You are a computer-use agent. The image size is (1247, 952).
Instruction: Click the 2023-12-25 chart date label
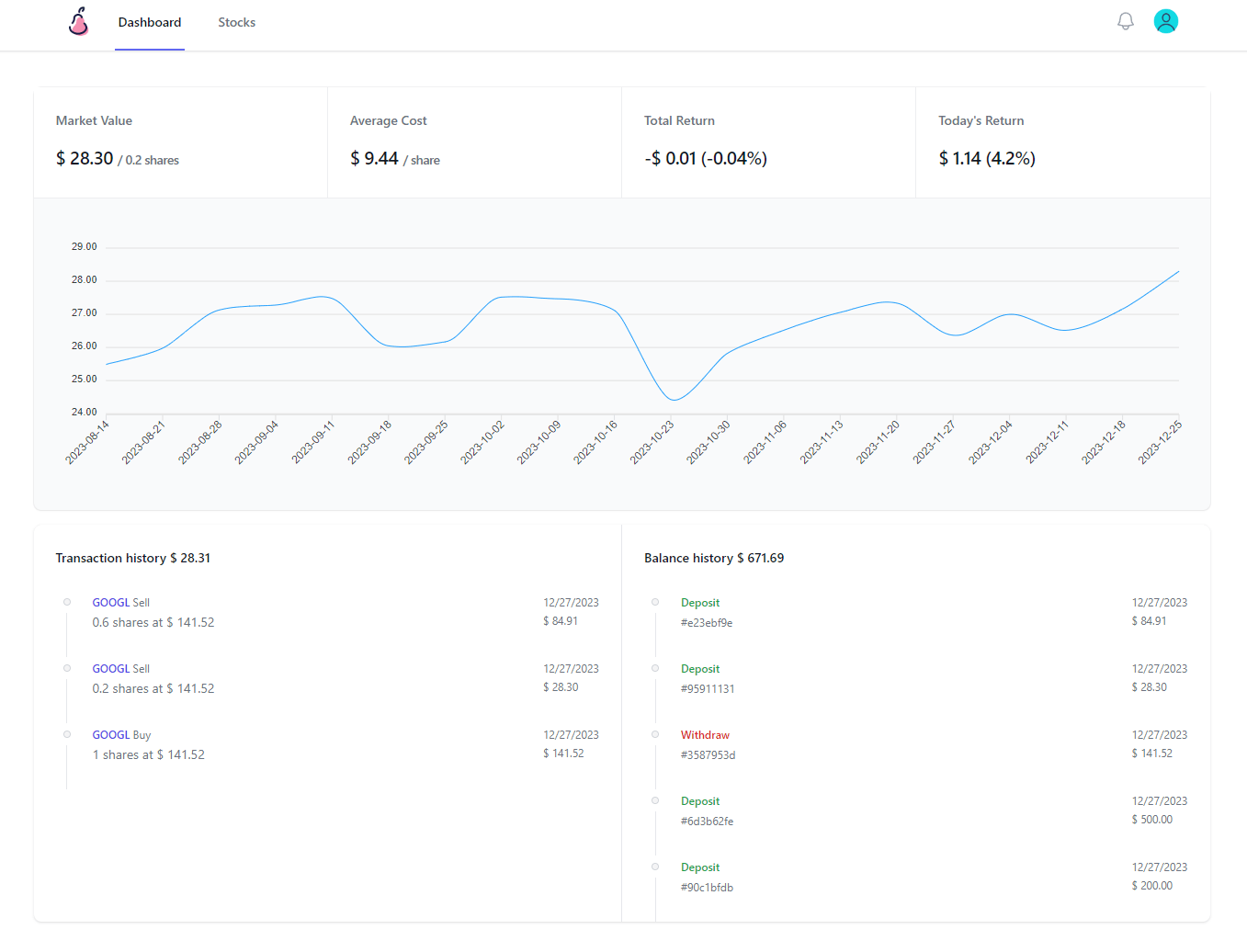[1160, 443]
